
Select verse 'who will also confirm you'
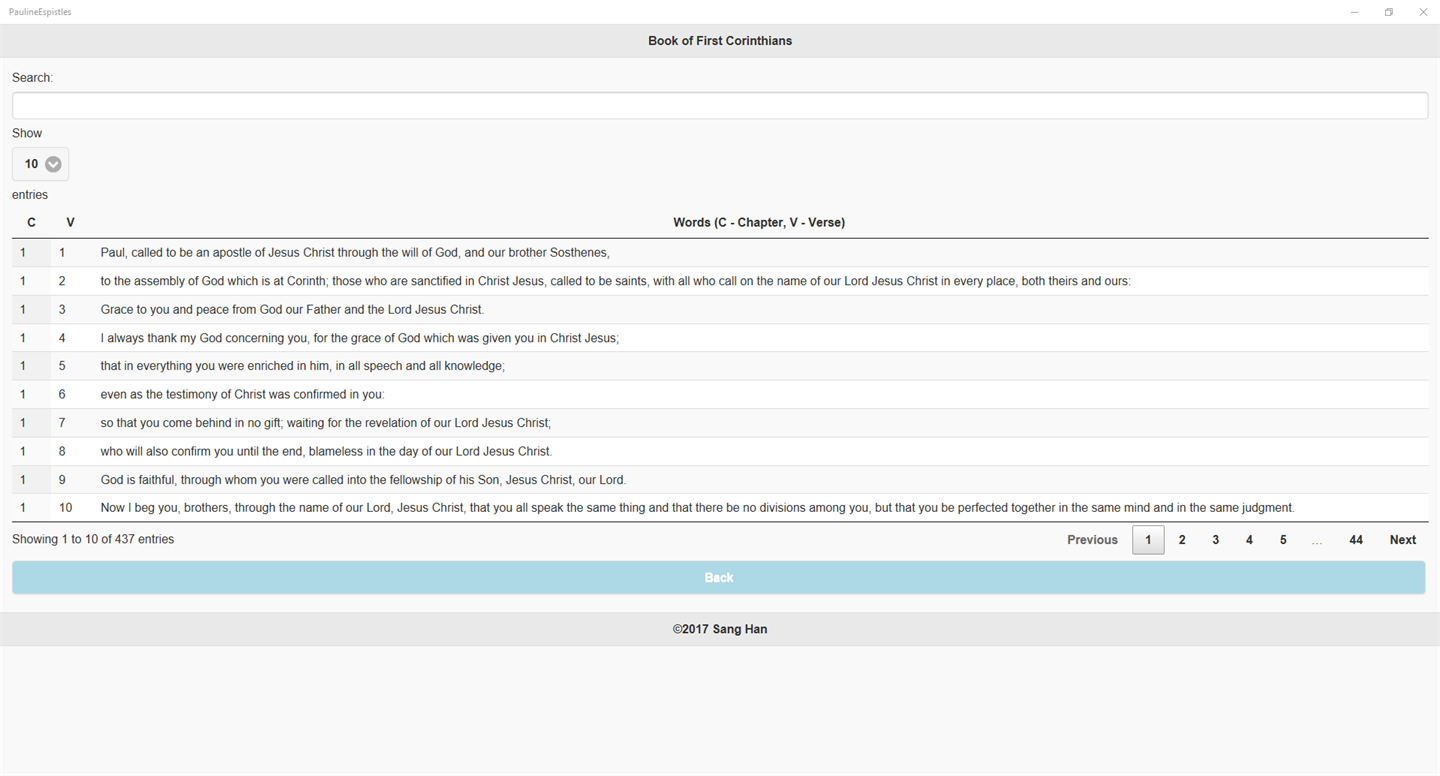[x=326, y=451]
